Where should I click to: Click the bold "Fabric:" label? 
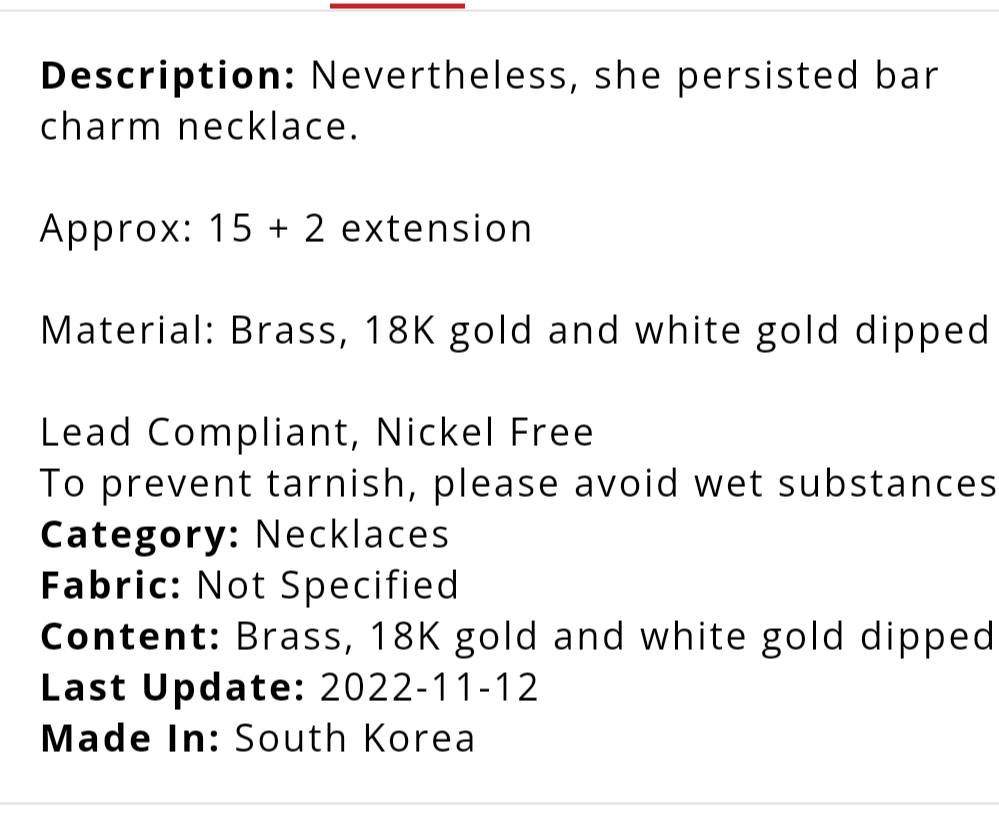tap(110, 586)
